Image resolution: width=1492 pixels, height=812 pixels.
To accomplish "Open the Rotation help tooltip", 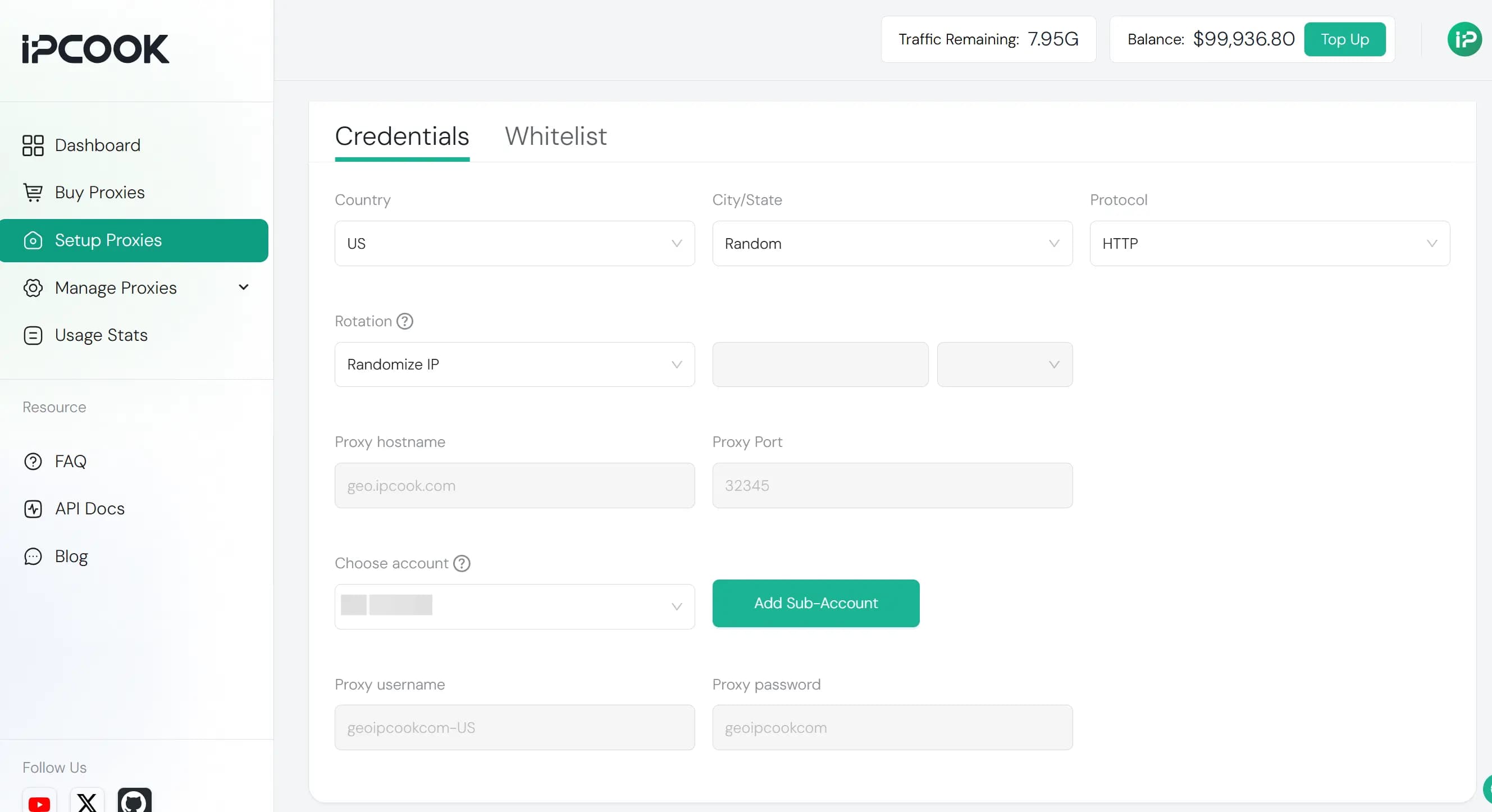I will point(405,321).
